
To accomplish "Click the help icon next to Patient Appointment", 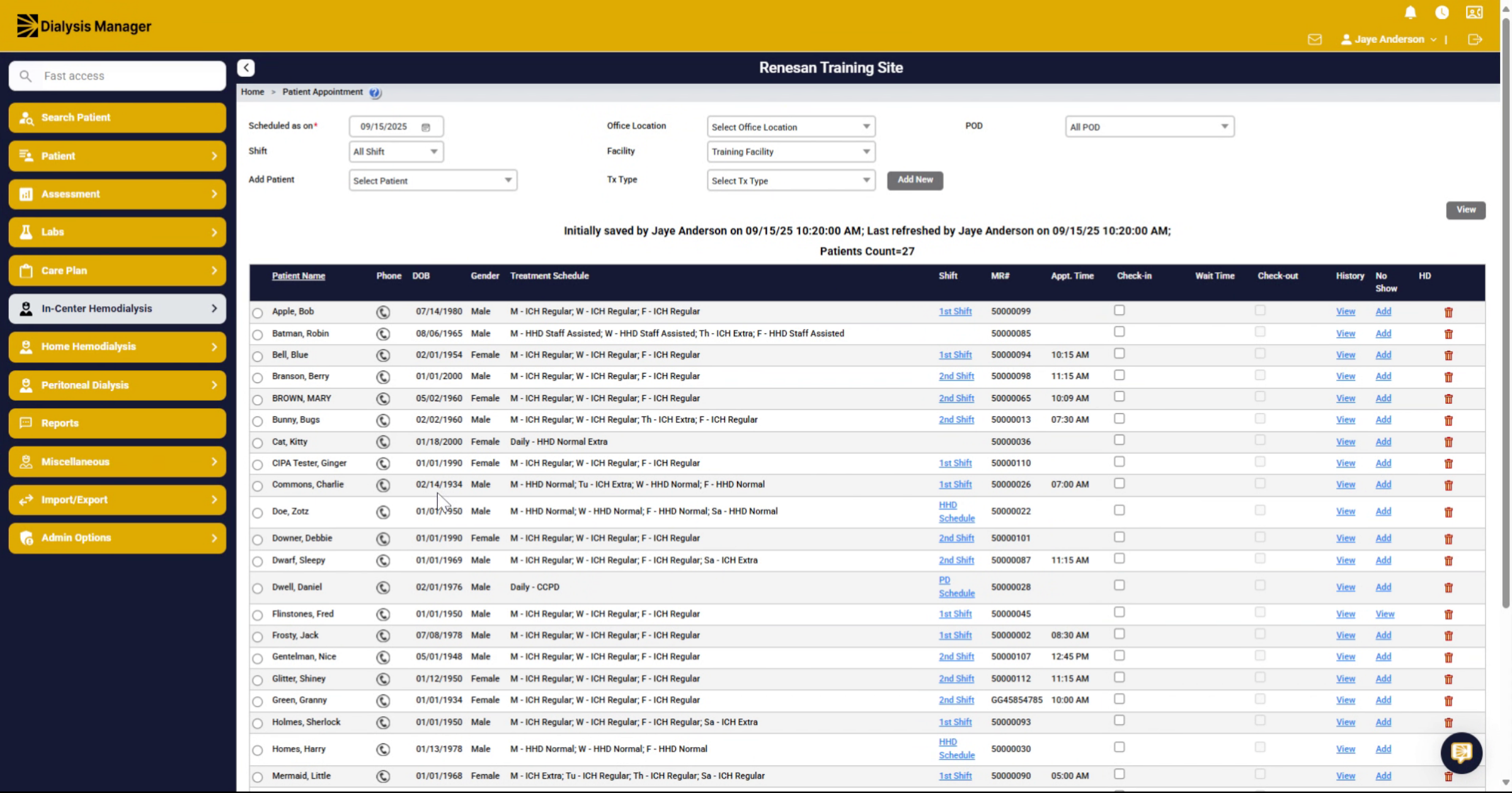I will (x=375, y=93).
